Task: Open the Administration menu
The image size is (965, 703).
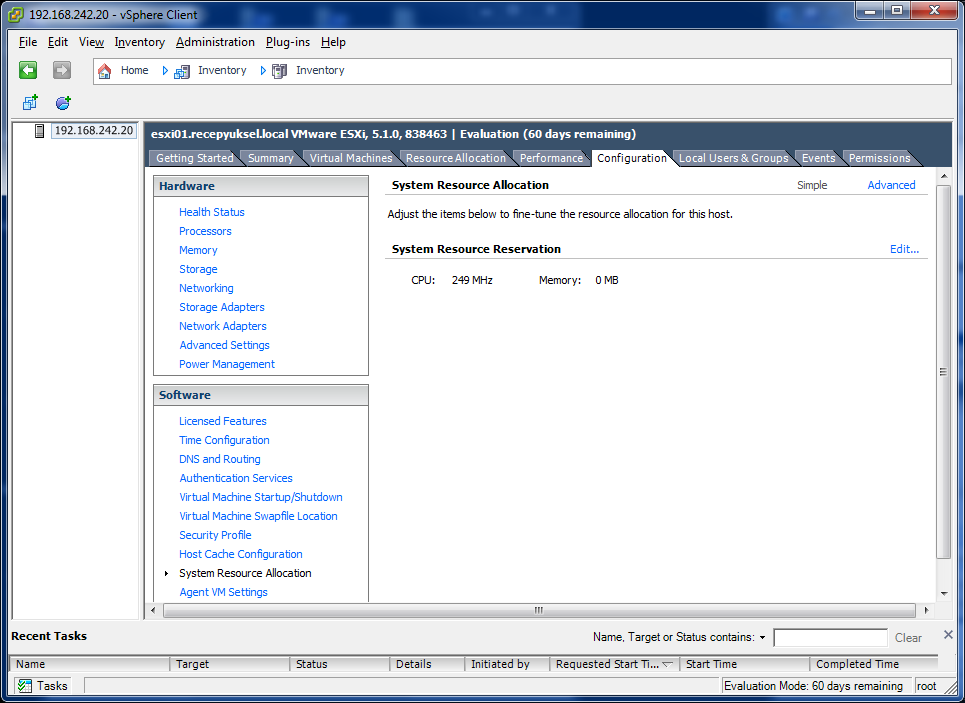Action: [215, 42]
